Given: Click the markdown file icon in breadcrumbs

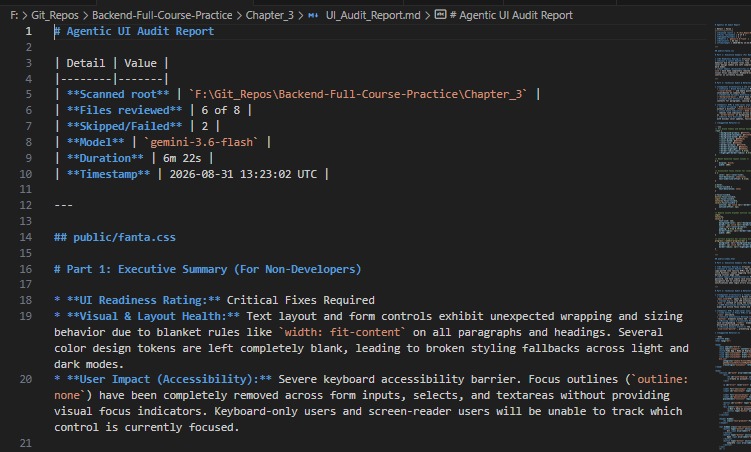Looking at the screenshot, I should (313, 15).
